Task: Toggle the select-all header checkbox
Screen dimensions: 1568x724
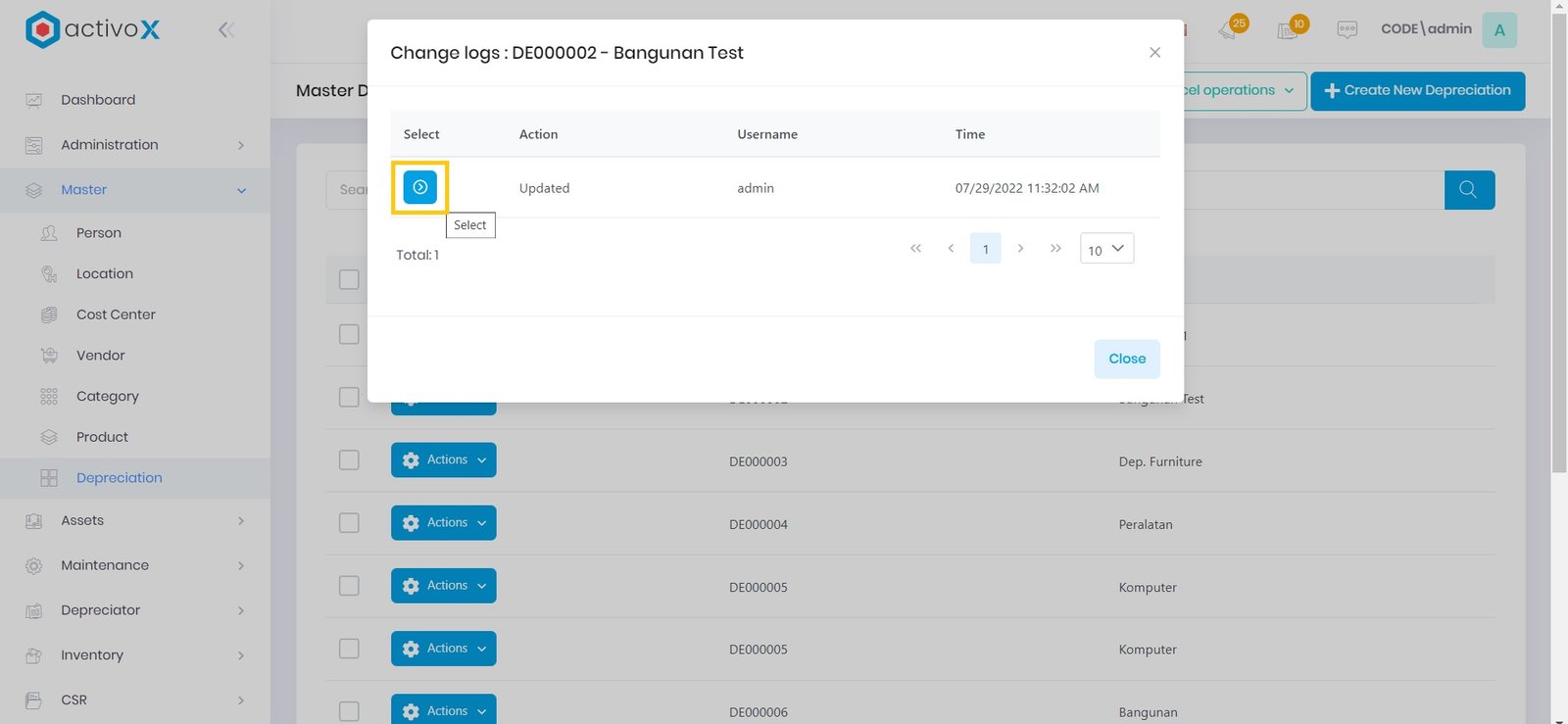Action: (x=349, y=280)
